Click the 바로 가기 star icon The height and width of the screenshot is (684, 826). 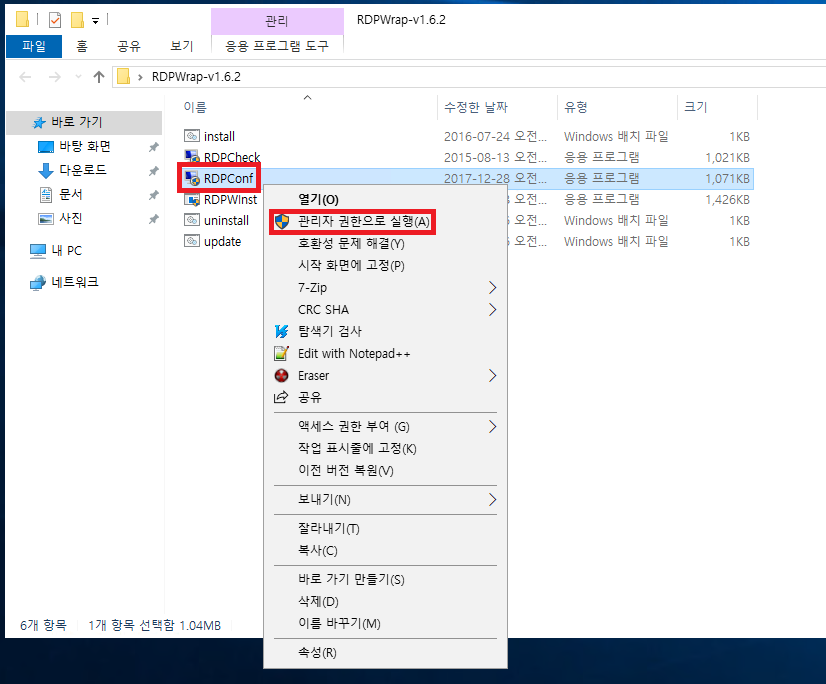pyautogui.click(x=39, y=123)
